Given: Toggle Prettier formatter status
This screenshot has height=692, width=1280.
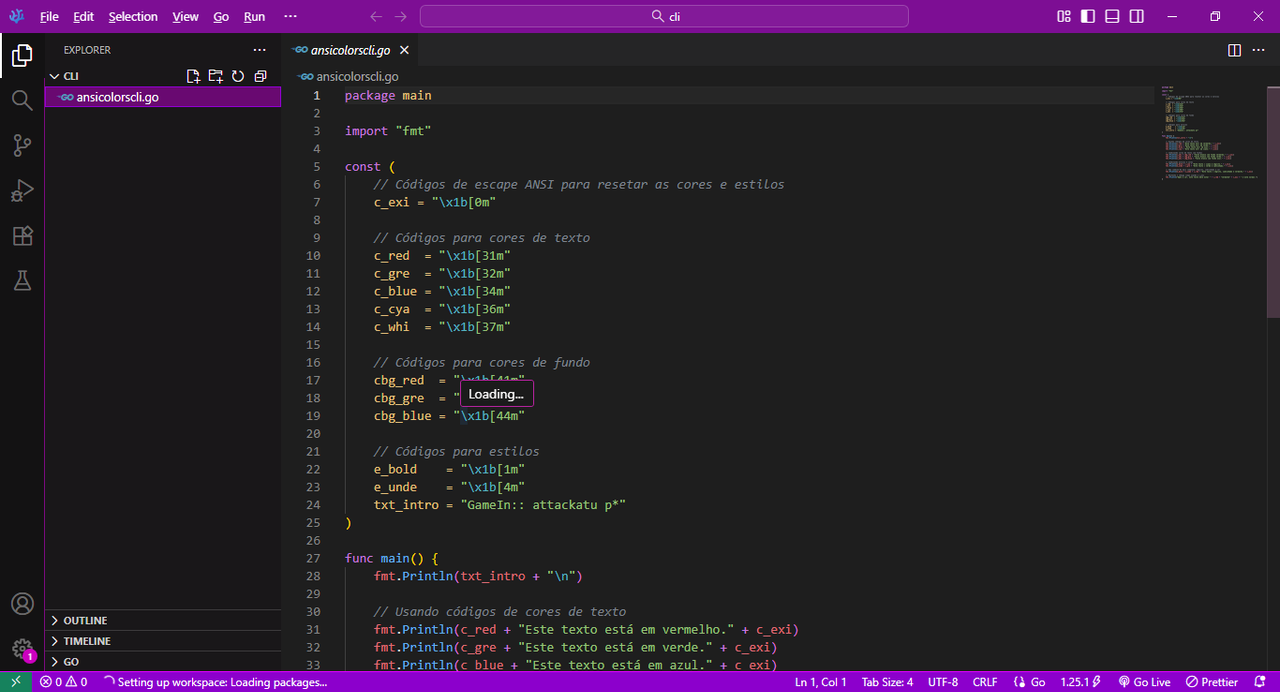Looking at the screenshot, I should pos(1211,682).
